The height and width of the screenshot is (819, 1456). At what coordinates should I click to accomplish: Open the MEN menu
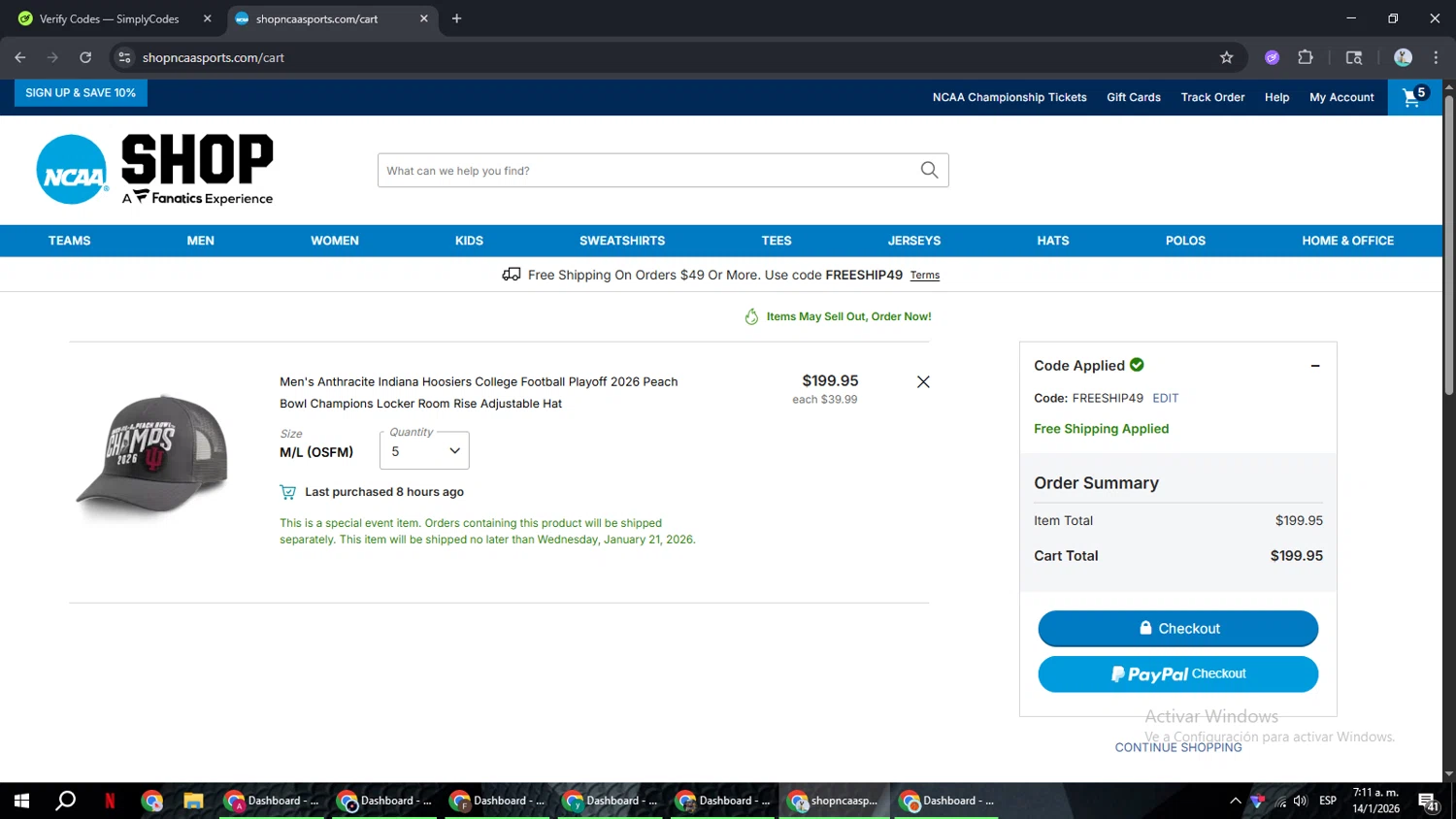201,241
